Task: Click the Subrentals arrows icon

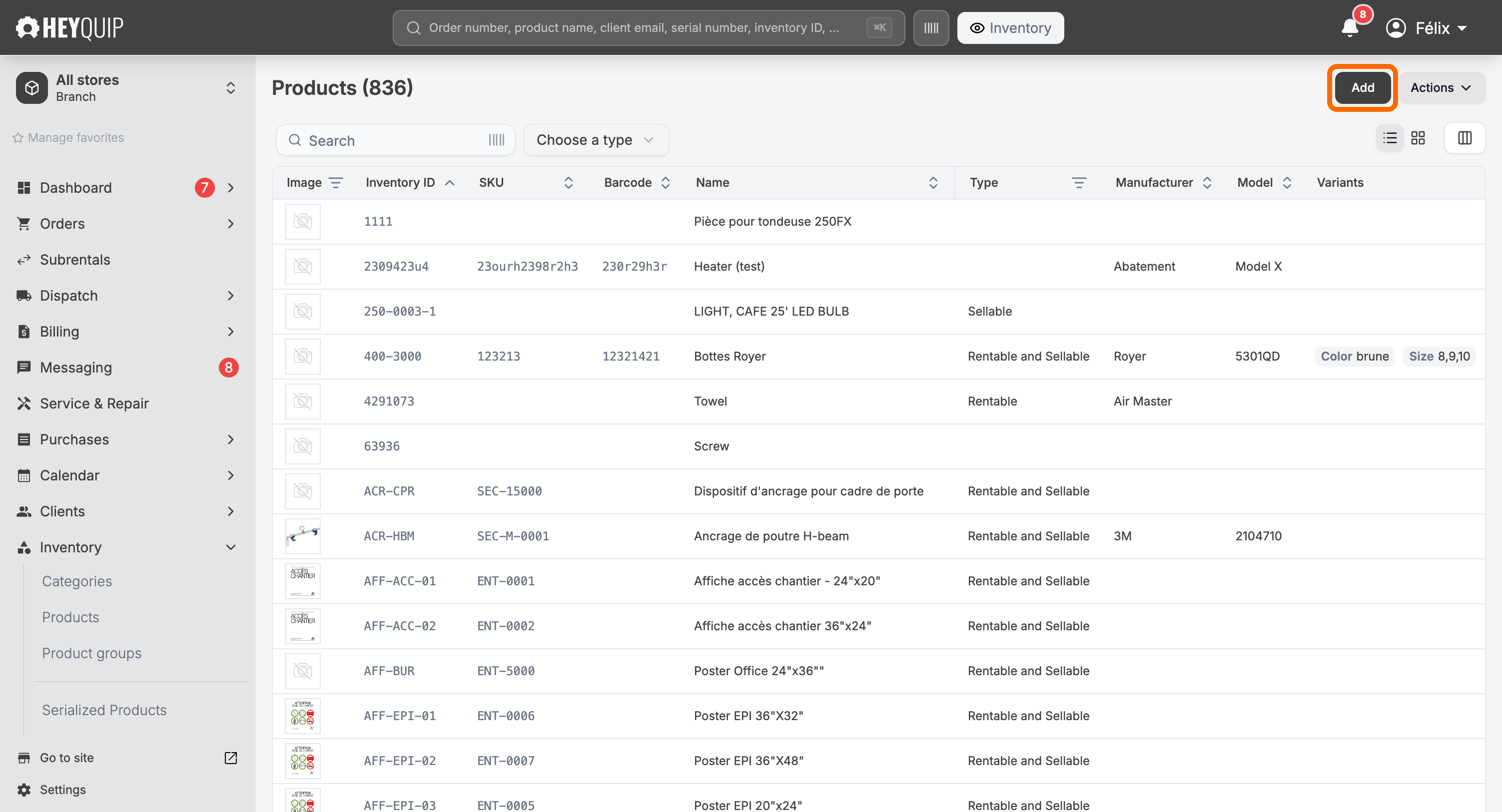Action: click(24, 260)
